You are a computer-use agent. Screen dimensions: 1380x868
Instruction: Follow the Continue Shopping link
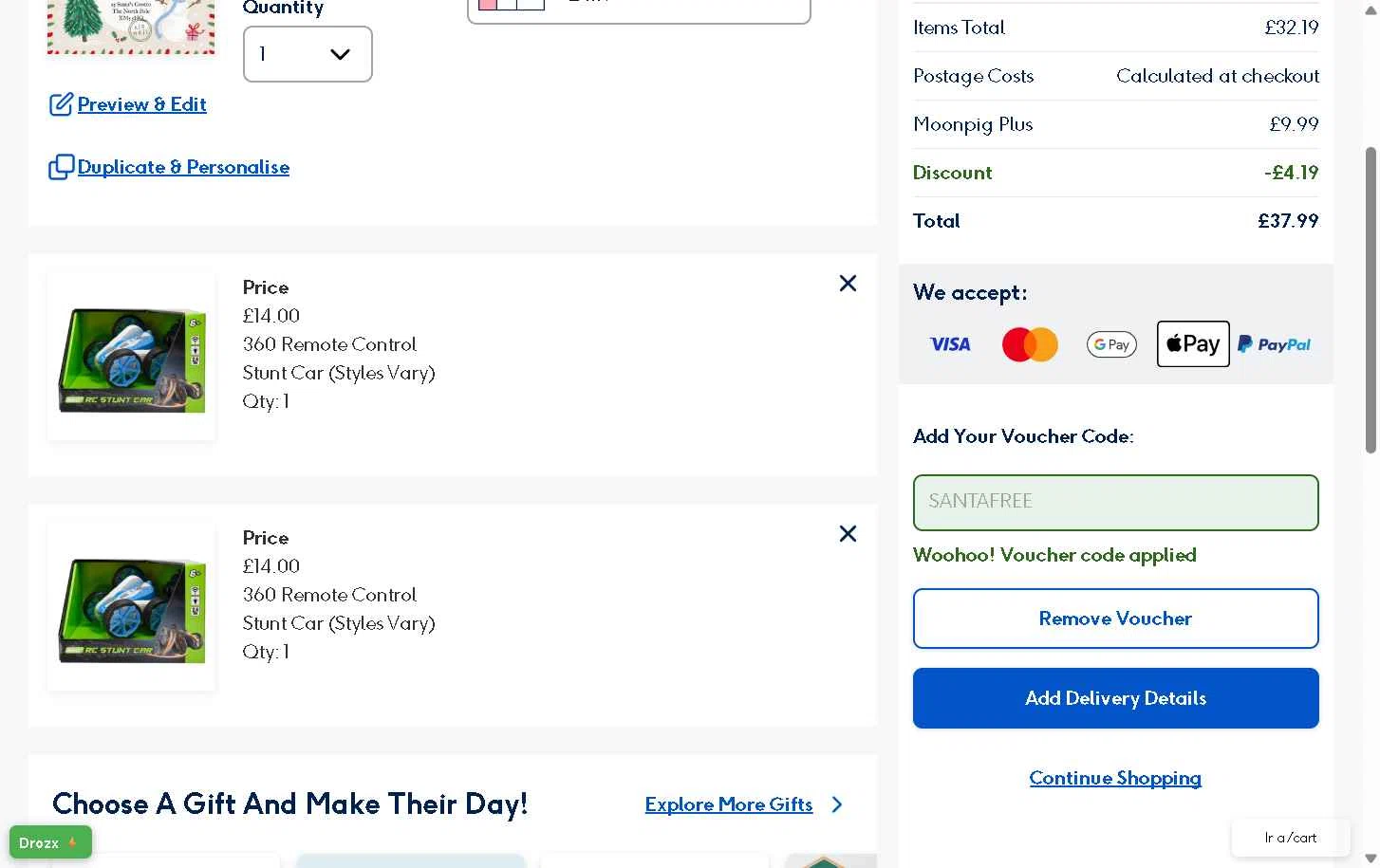[1115, 778]
